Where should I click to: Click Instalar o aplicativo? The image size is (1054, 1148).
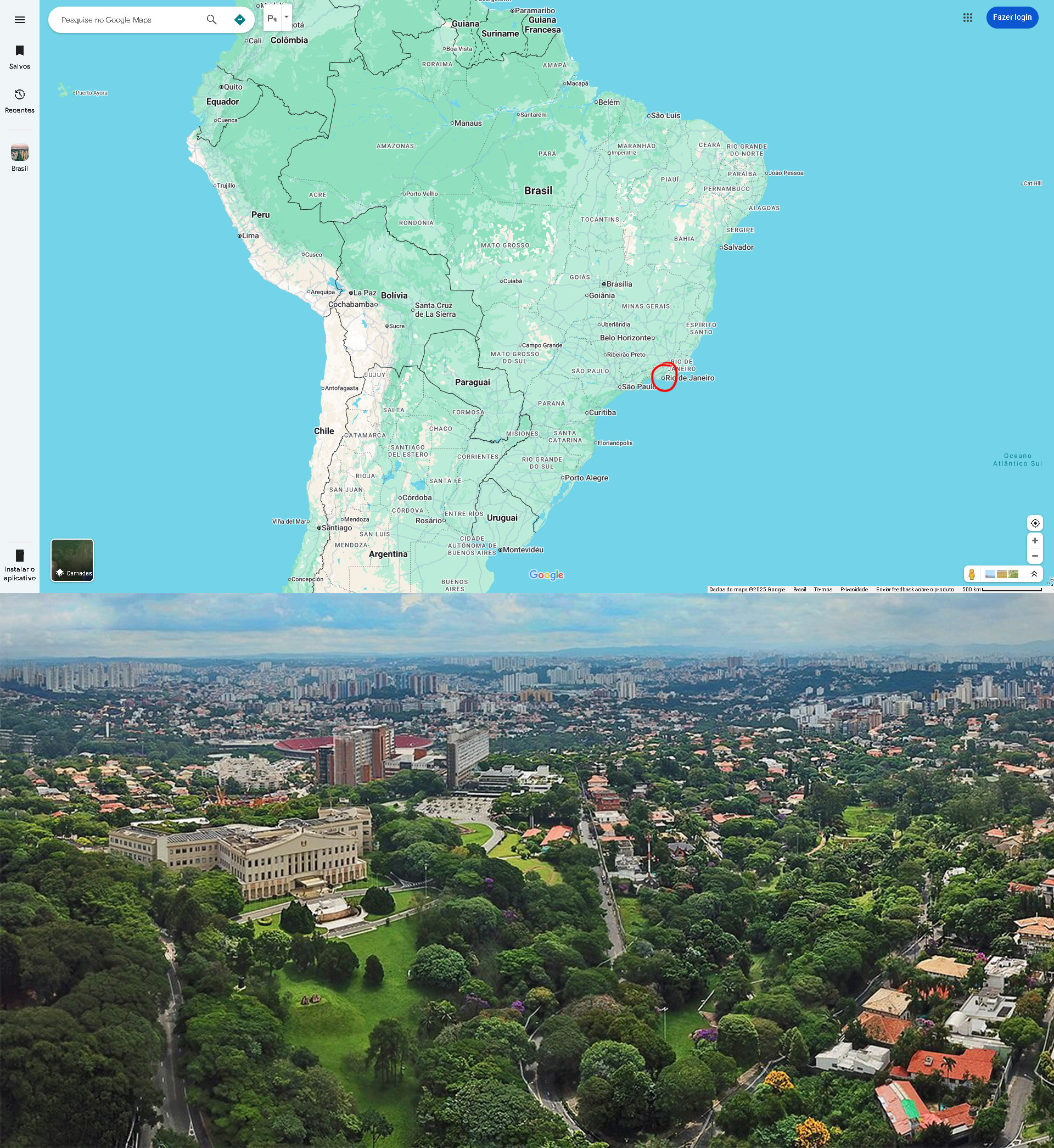19,565
